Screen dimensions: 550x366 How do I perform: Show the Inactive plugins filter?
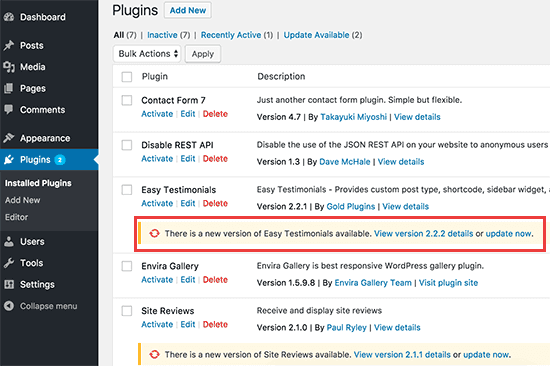click(x=162, y=35)
